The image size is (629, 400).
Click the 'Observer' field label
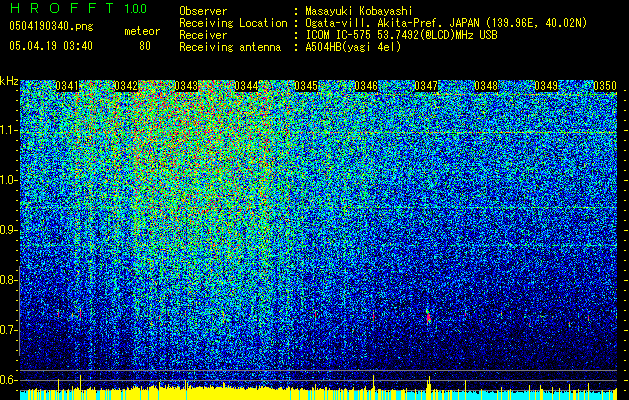click(203, 11)
